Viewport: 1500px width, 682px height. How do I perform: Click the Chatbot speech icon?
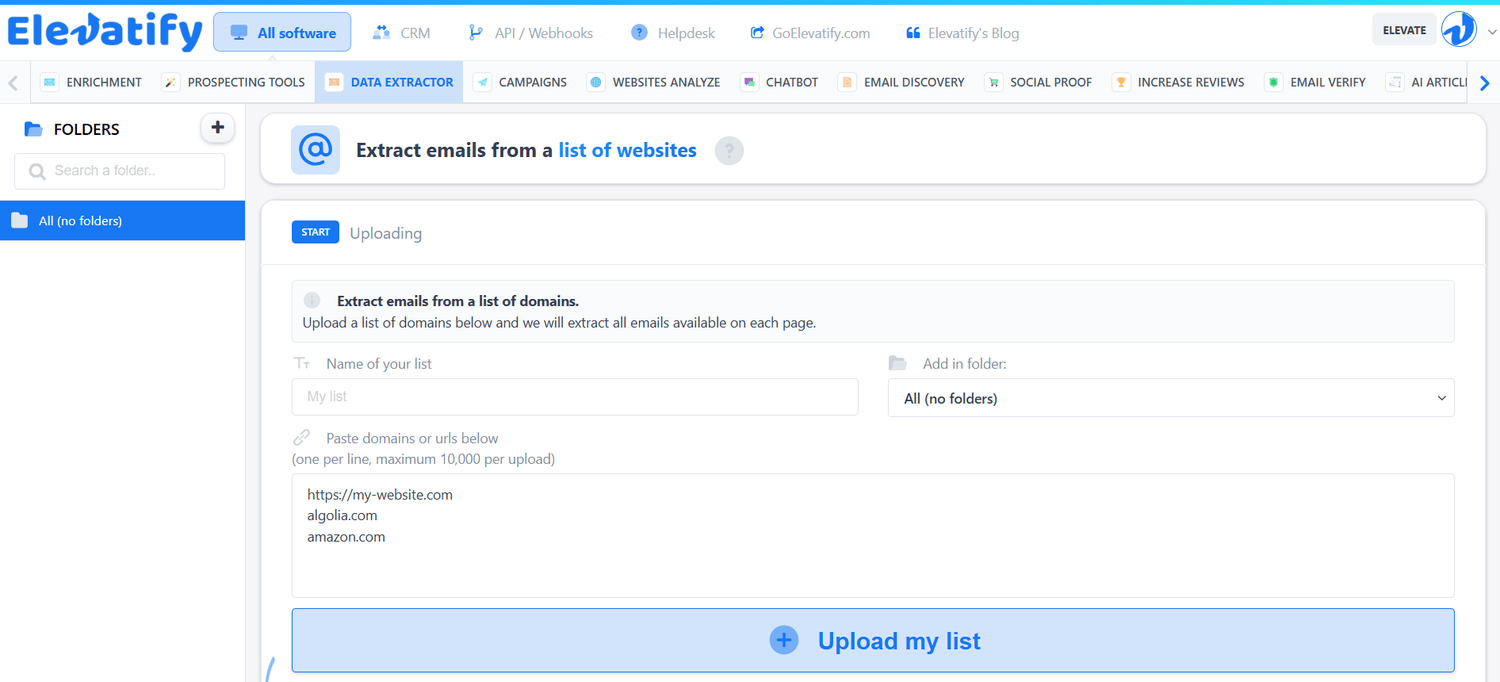pos(749,82)
